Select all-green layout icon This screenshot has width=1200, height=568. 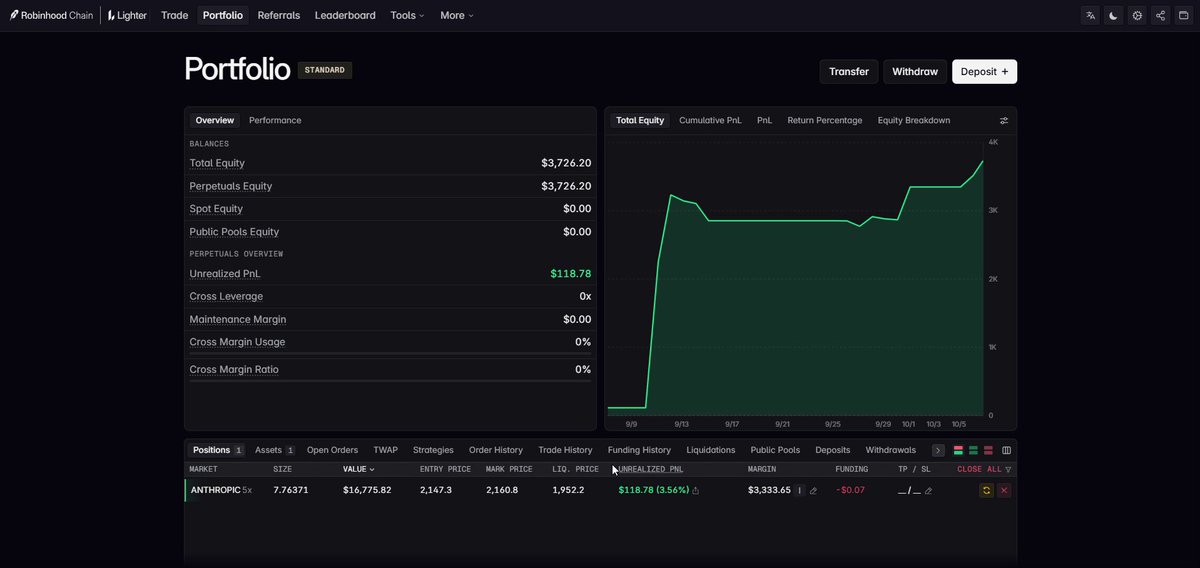pyautogui.click(x=974, y=450)
